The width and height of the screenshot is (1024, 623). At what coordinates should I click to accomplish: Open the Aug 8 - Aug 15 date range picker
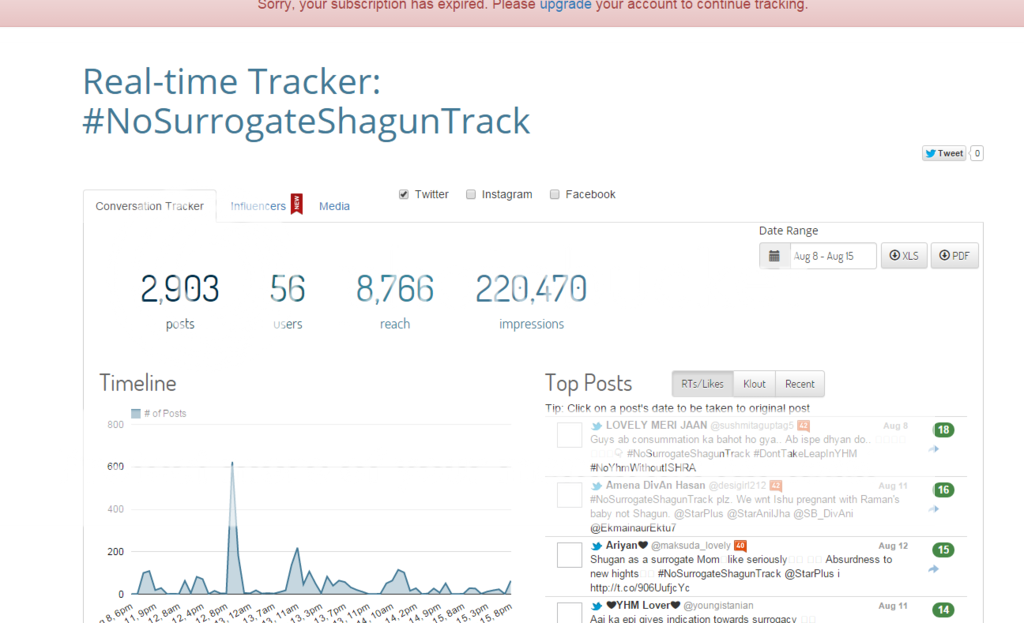click(832, 256)
